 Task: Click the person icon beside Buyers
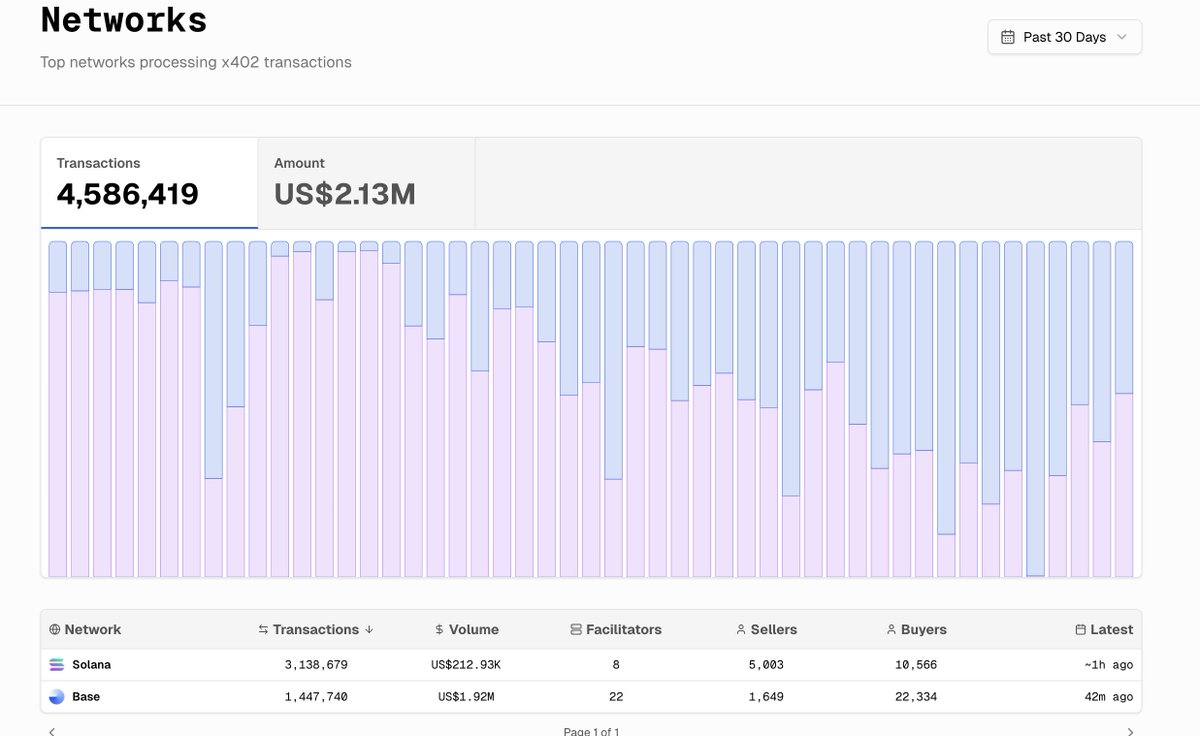coord(891,630)
